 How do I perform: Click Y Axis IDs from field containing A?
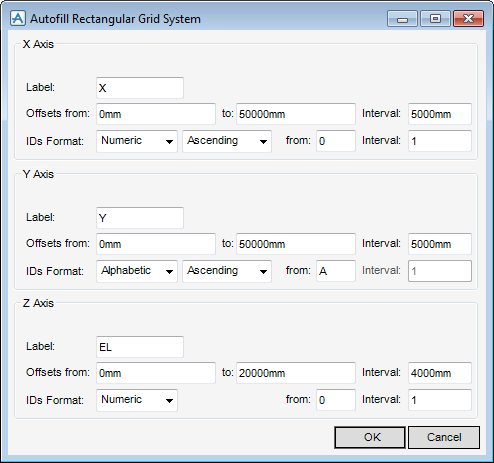click(336, 271)
